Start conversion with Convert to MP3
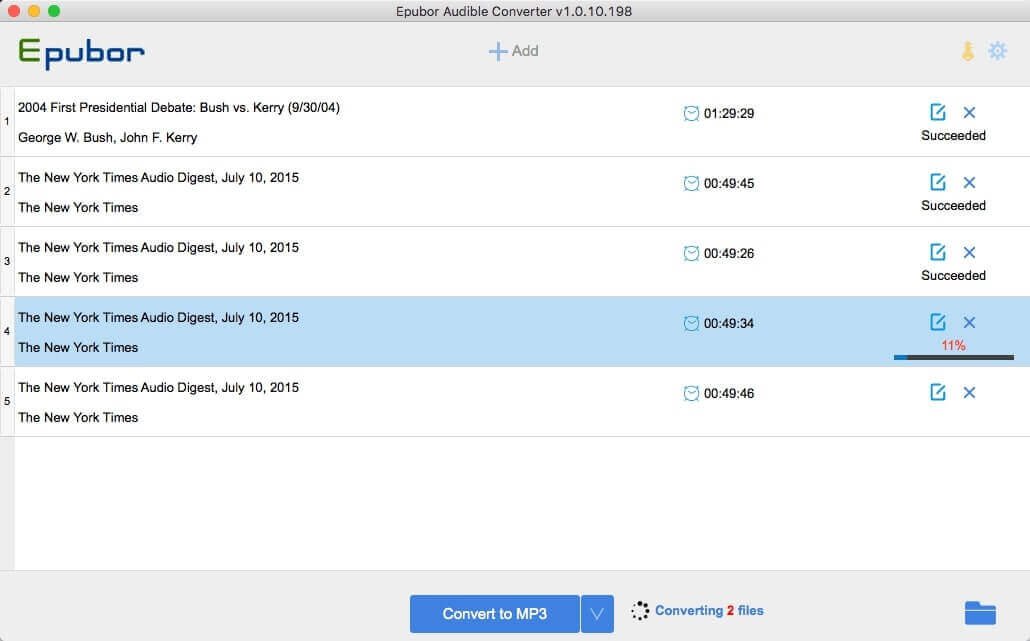 (495, 614)
